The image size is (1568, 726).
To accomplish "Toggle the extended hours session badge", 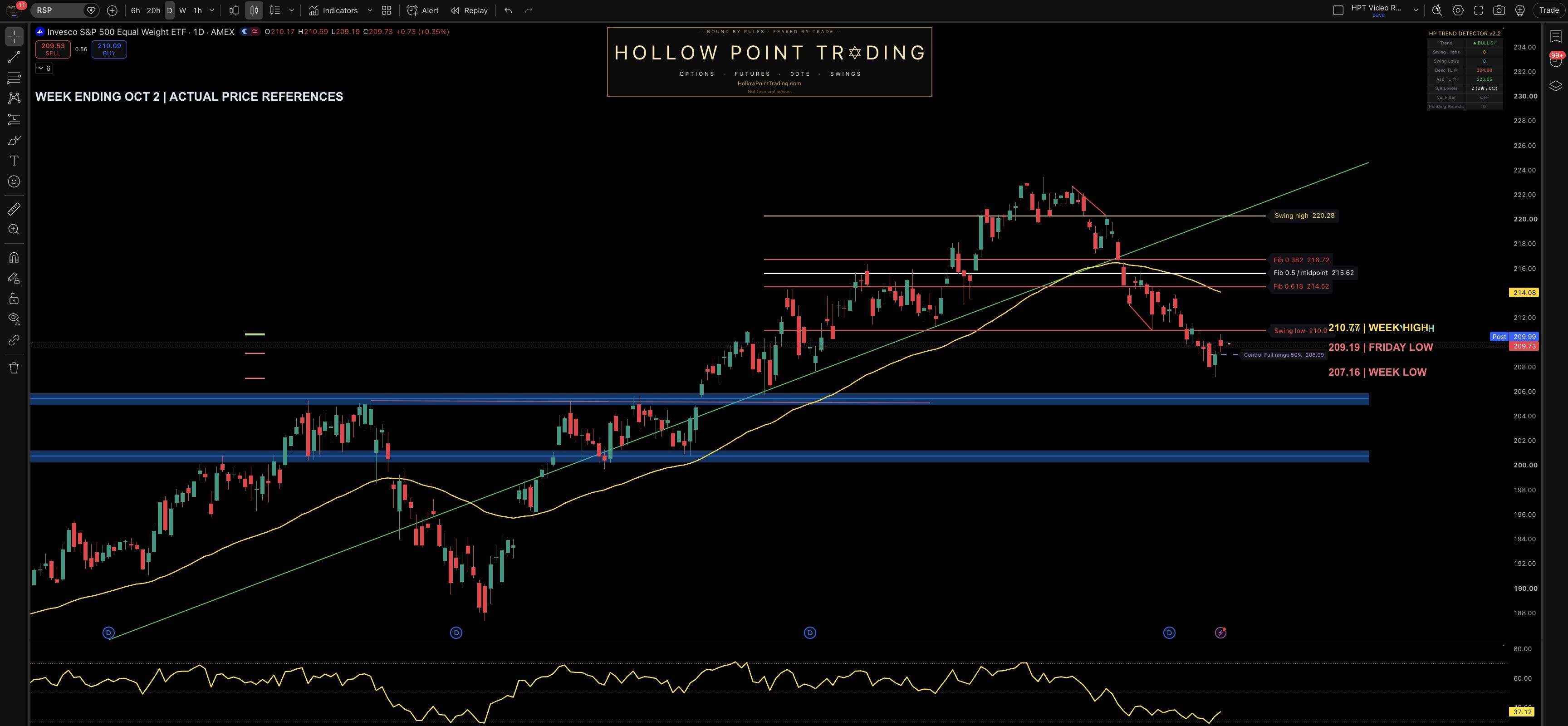I will coord(245,32).
